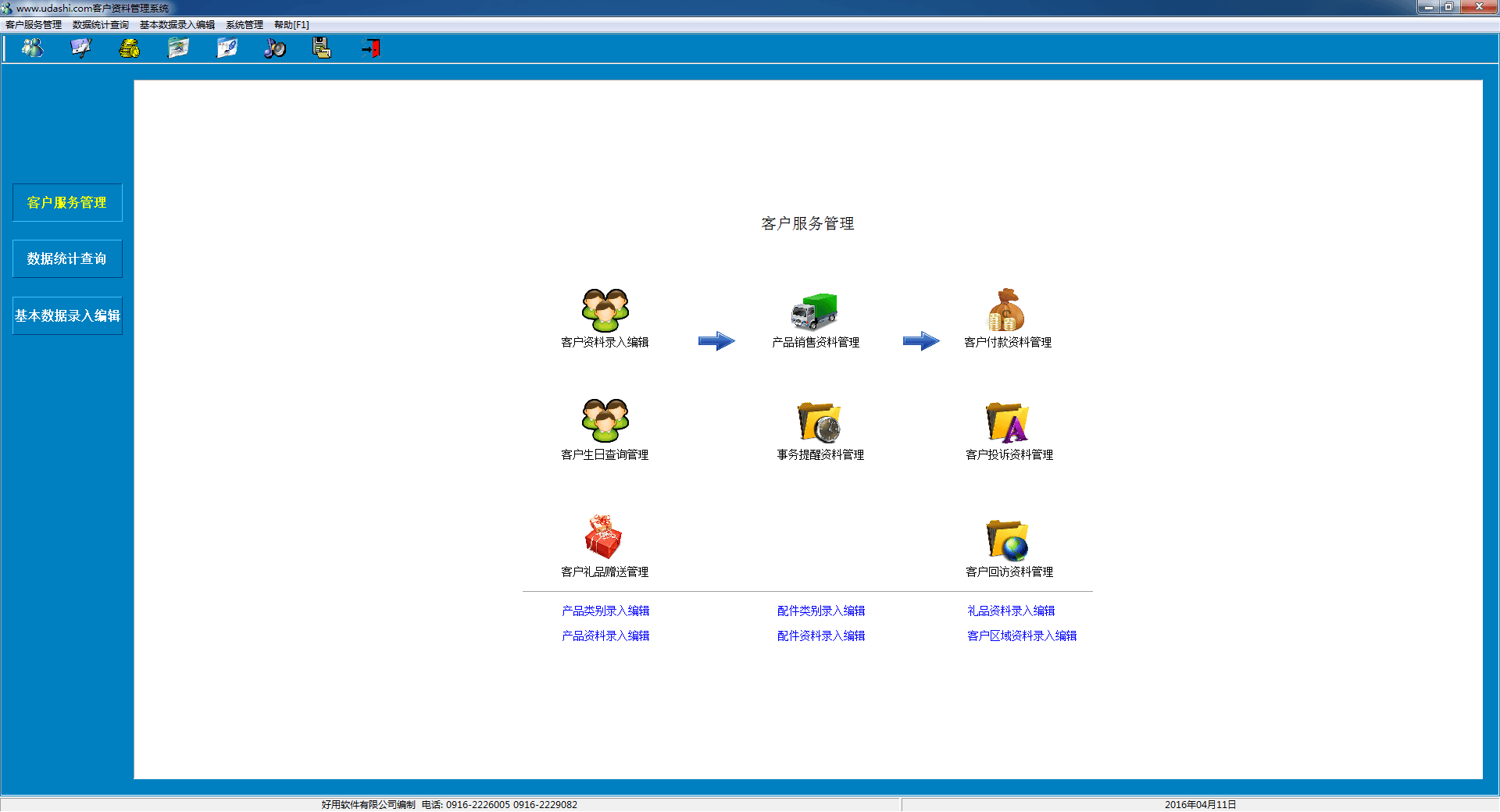1500x812 pixels.
Task: Open the green truck 产品销售资料管理 icon
Action: [814, 312]
